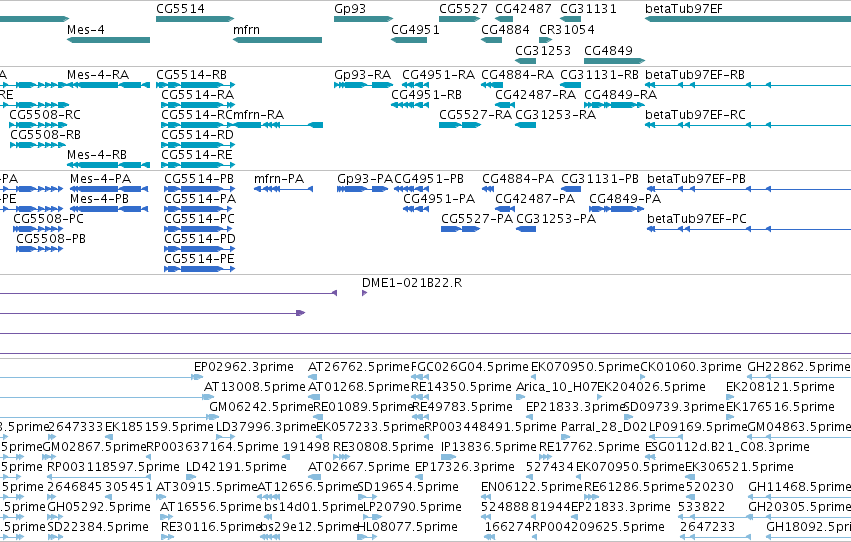Viewport: 851px width, 542px height.
Task: Select EST HL08077.5prime
Action: tap(407, 526)
